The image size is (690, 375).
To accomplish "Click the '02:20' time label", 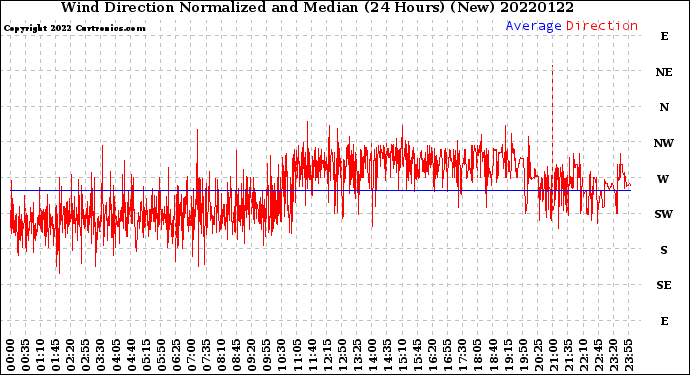I will [71, 356].
